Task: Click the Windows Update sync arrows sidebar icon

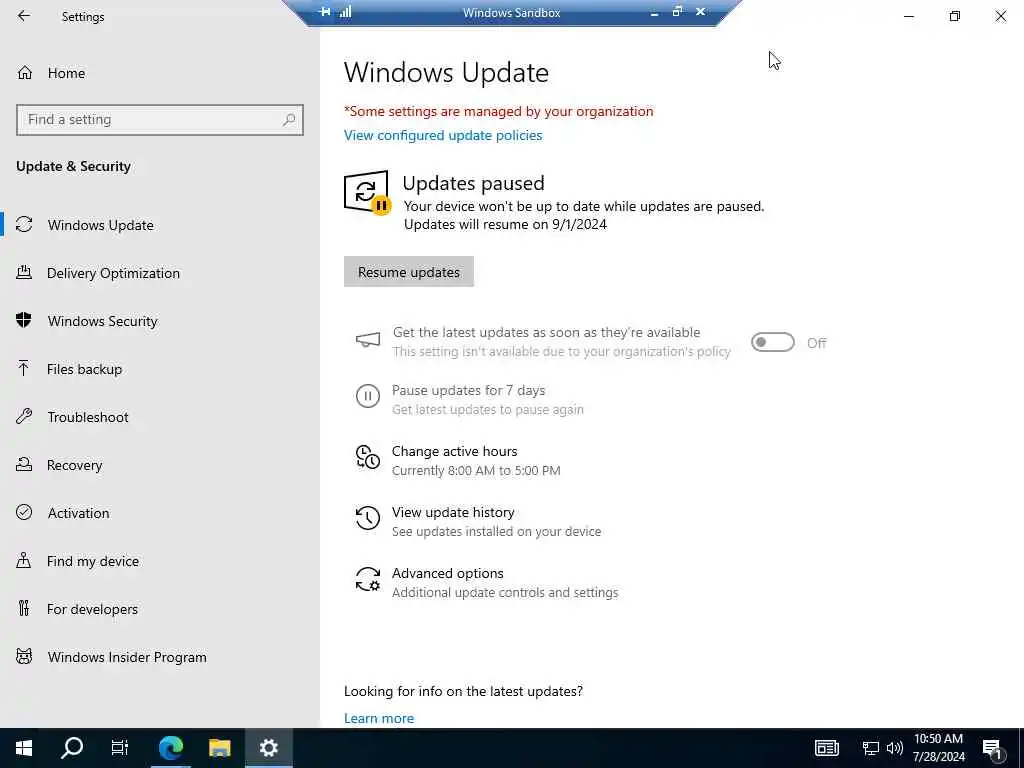Action: click(24, 225)
